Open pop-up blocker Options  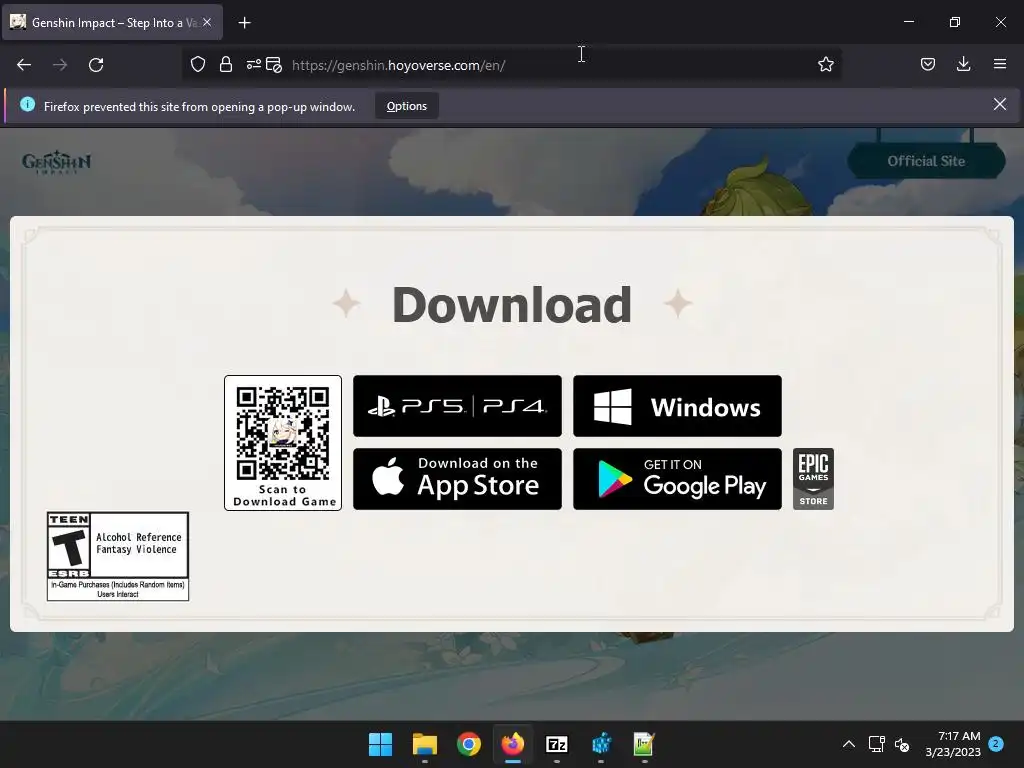pos(406,106)
